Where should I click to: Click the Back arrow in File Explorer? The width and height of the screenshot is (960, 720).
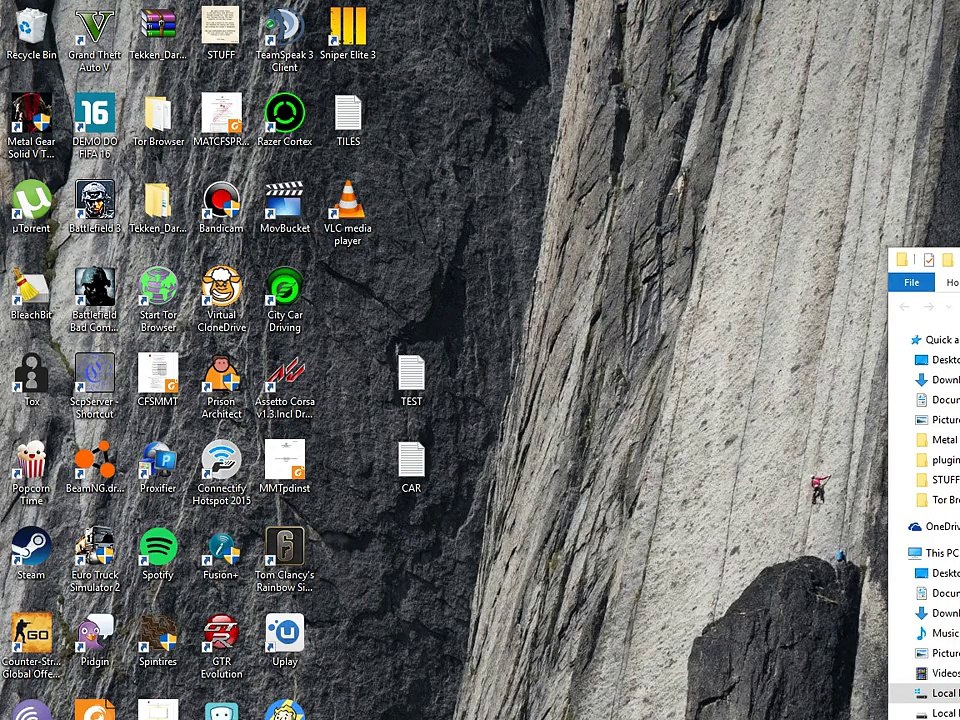(904, 306)
